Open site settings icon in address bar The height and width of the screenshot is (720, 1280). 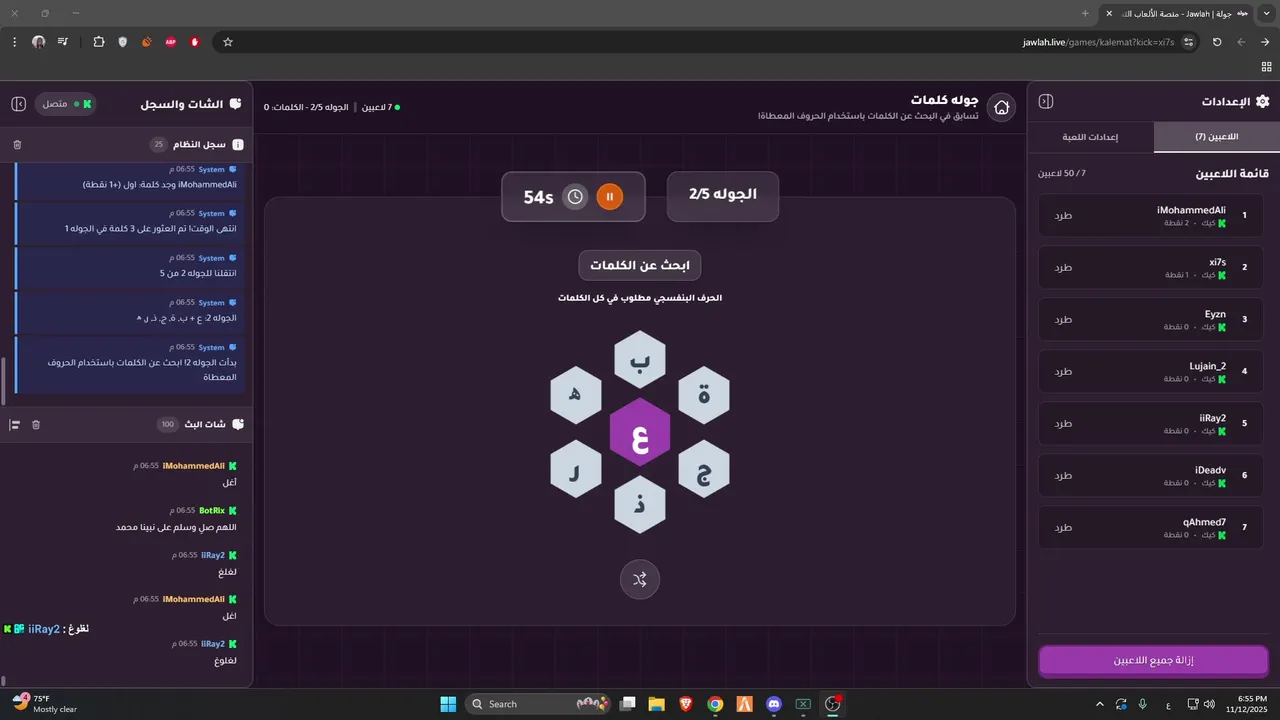click(1189, 42)
